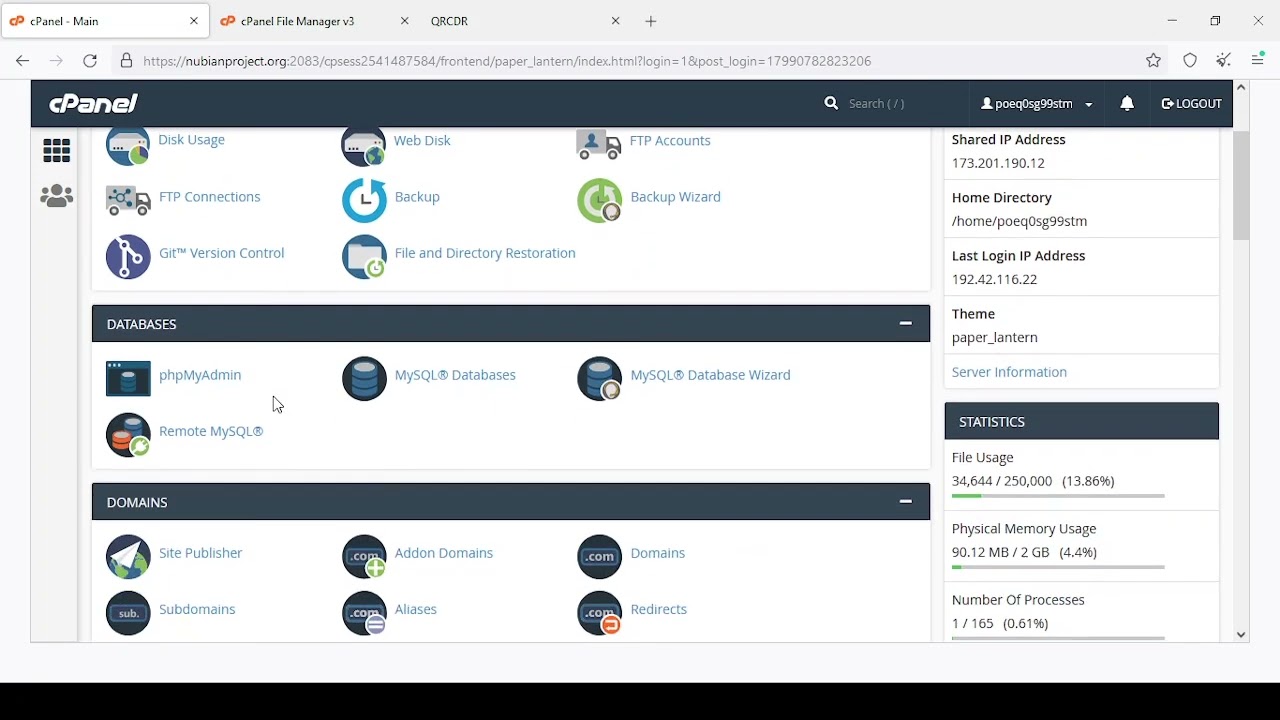Open the Remote MySQL icon

click(128, 435)
